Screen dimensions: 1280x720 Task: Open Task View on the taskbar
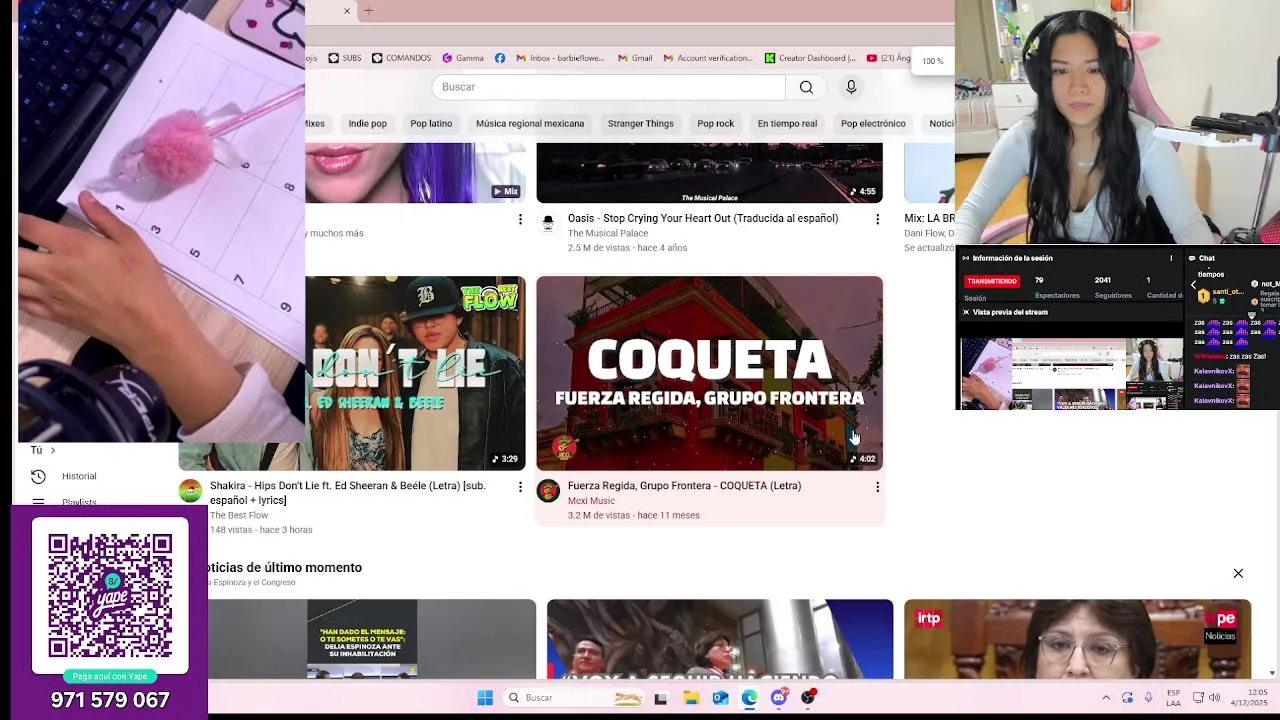pyautogui.click(x=661, y=698)
